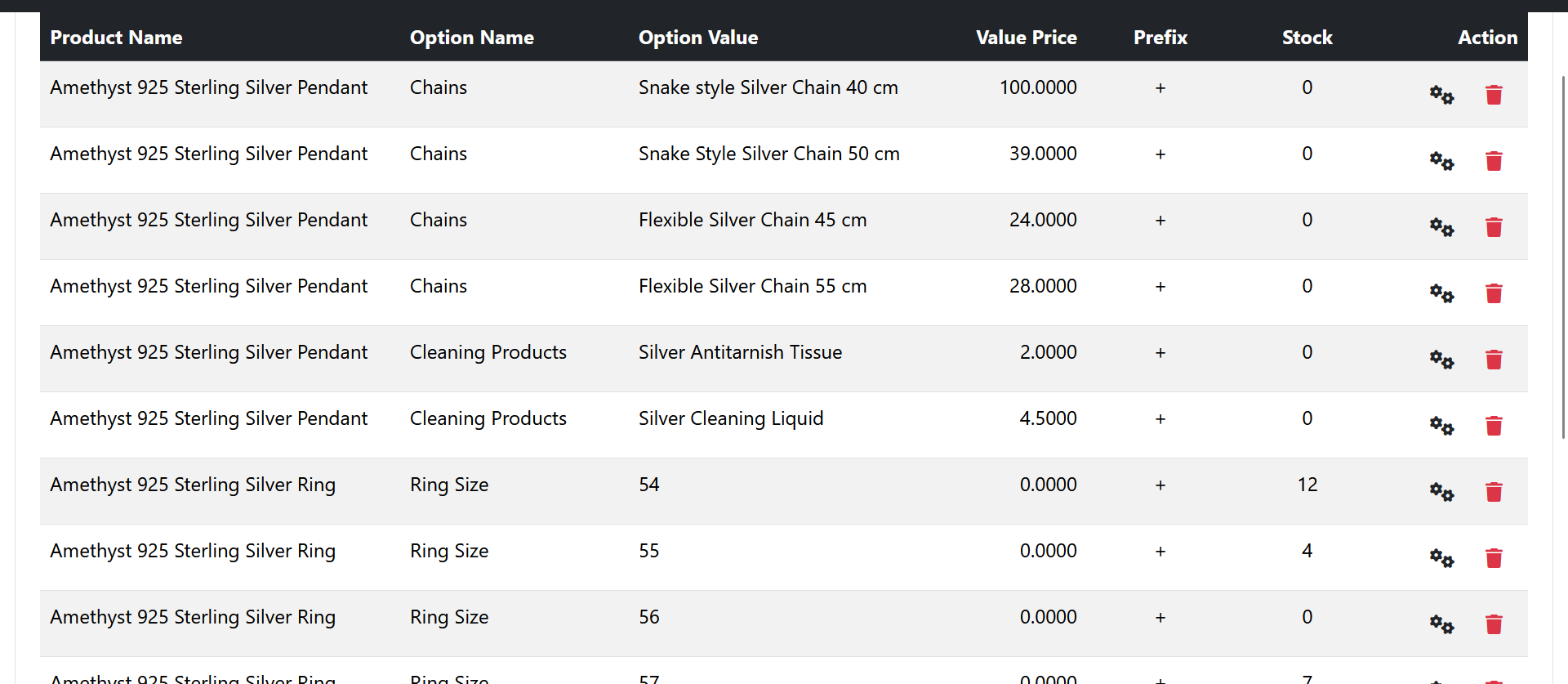Viewport: 1568px width, 684px height.
Task: Edit settings for Ring Size 56
Action: coord(1441,624)
